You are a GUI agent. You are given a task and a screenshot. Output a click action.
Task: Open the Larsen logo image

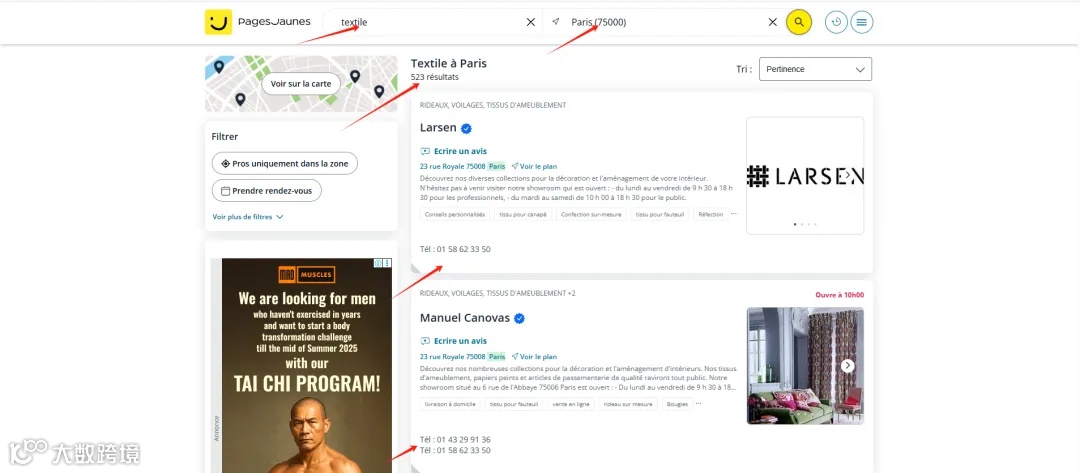pos(805,176)
